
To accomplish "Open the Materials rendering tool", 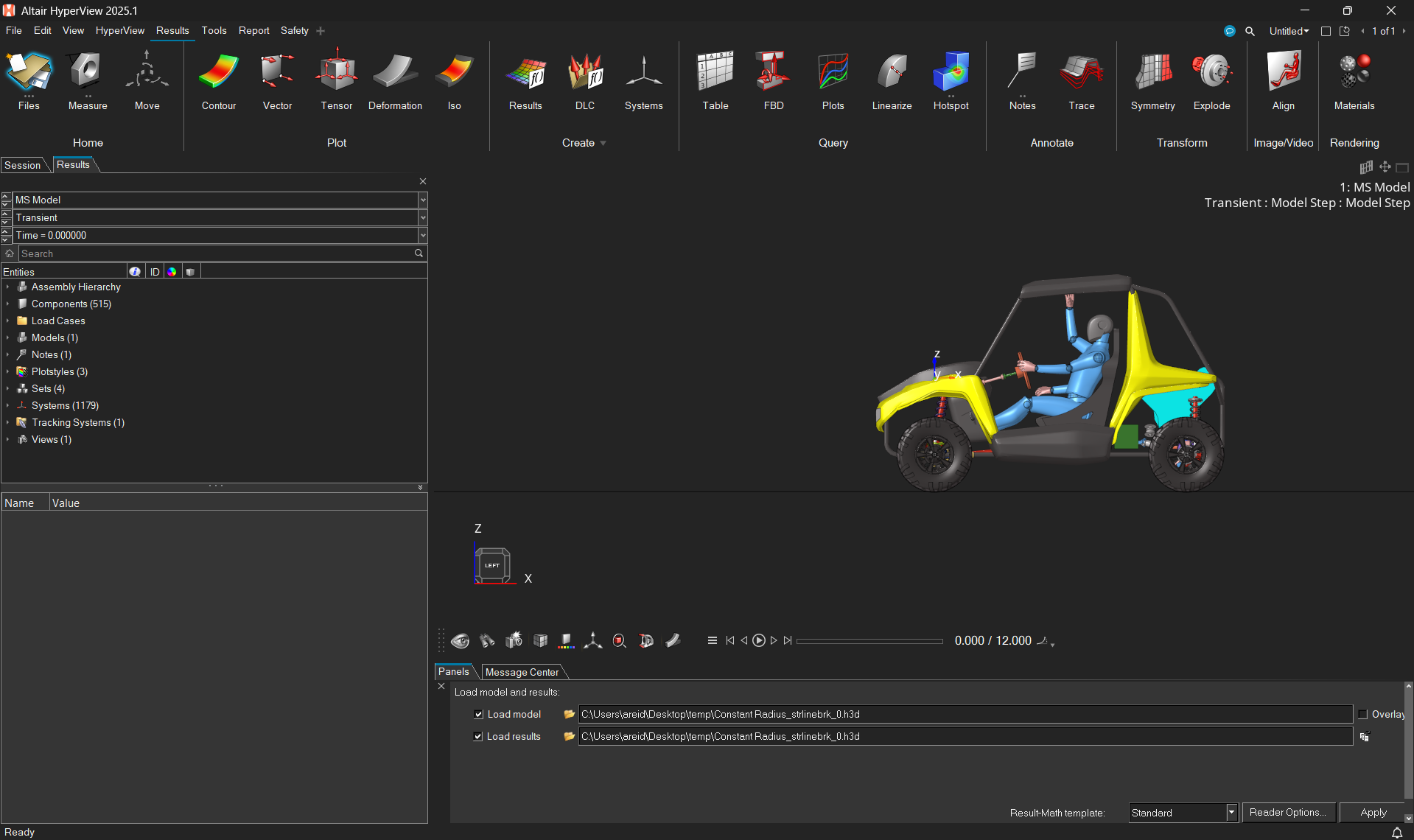I will (1354, 81).
